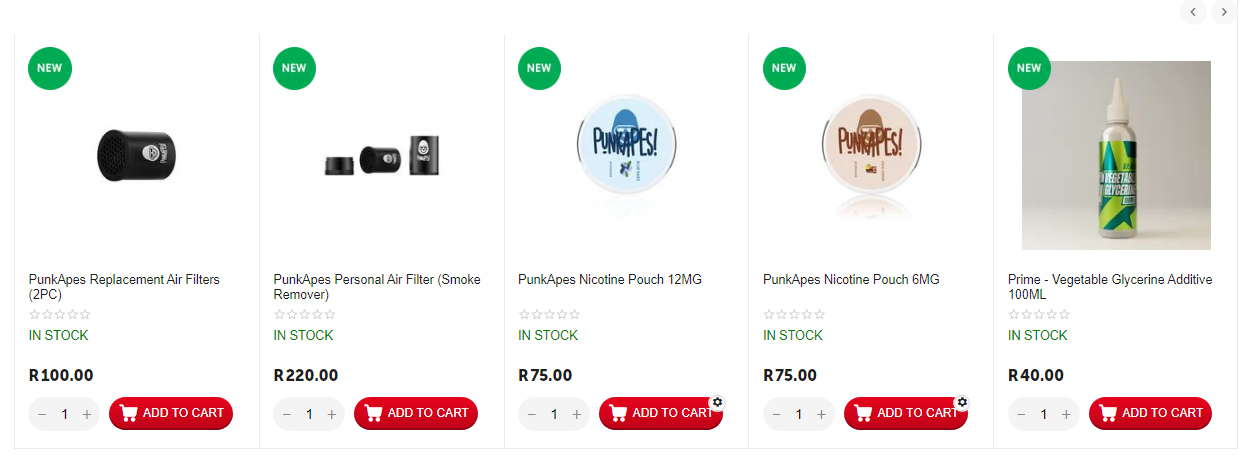
Task: Add Replacement Air Filters to cart
Action: [171, 413]
